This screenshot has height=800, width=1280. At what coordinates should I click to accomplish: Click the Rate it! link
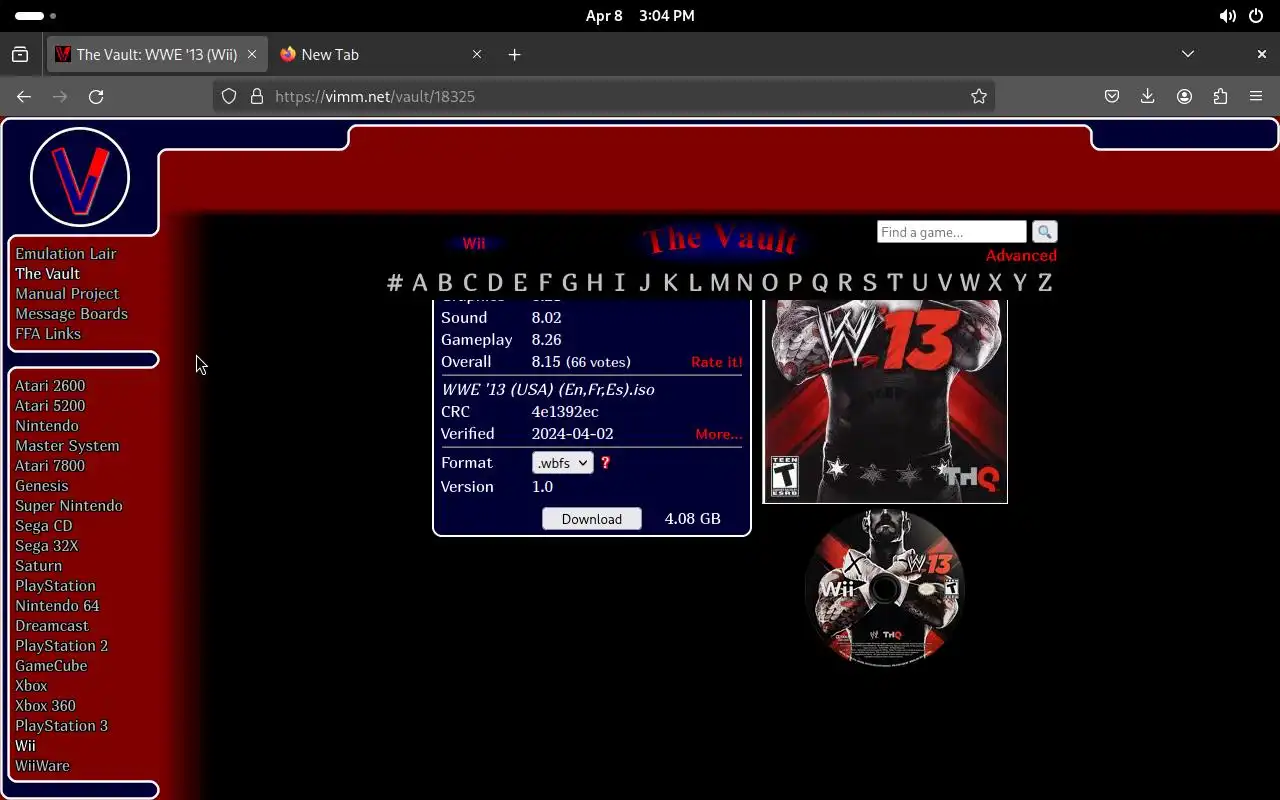717,362
